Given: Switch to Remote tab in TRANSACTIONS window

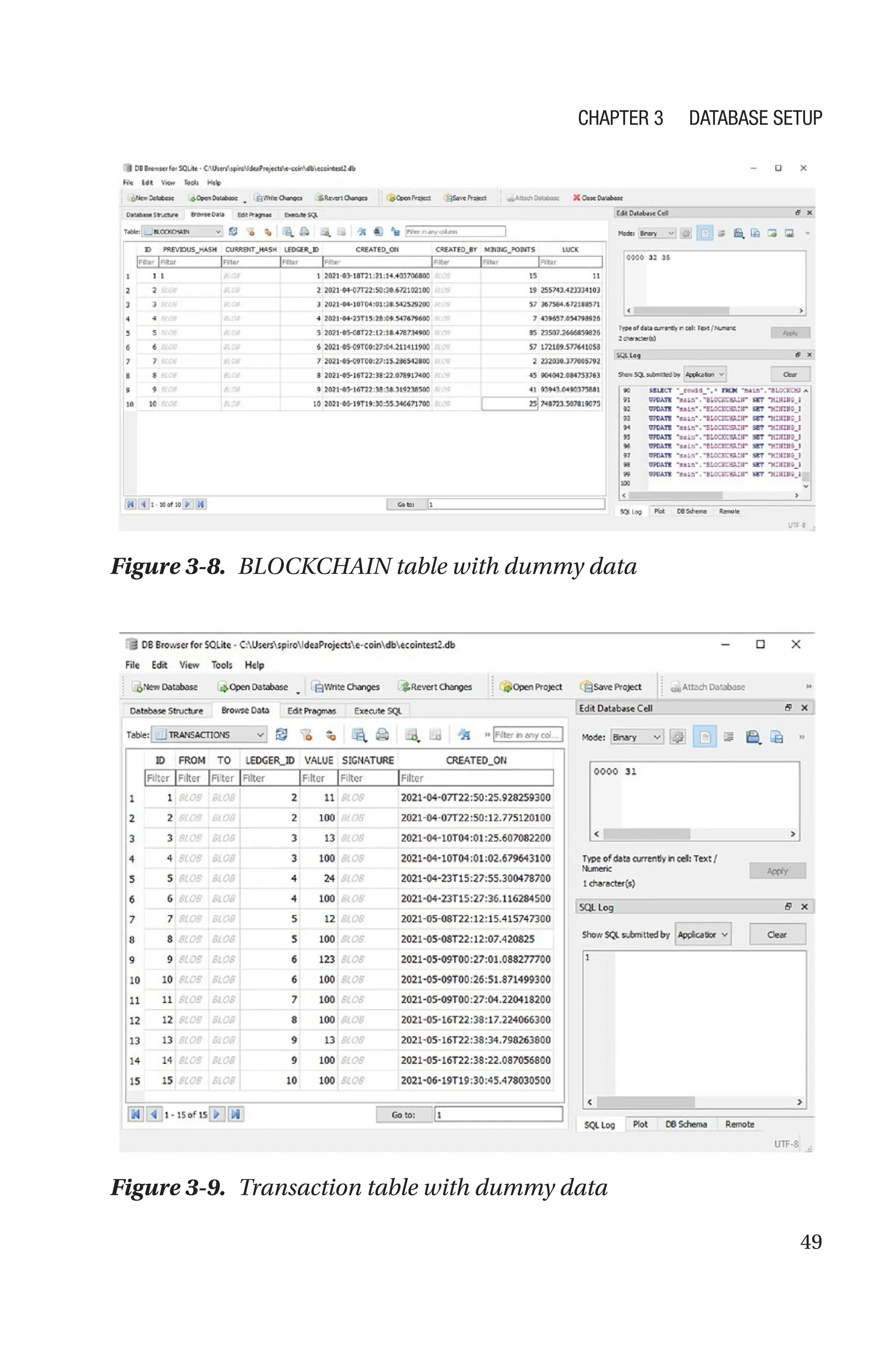Looking at the screenshot, I should pyautogui.click(x=739, y=1124).
